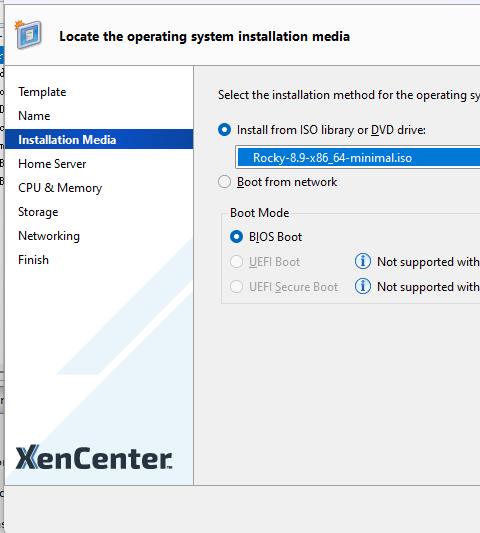480x533 pixels.
Task: Open Networking wizard step
Action: [49, 236]
